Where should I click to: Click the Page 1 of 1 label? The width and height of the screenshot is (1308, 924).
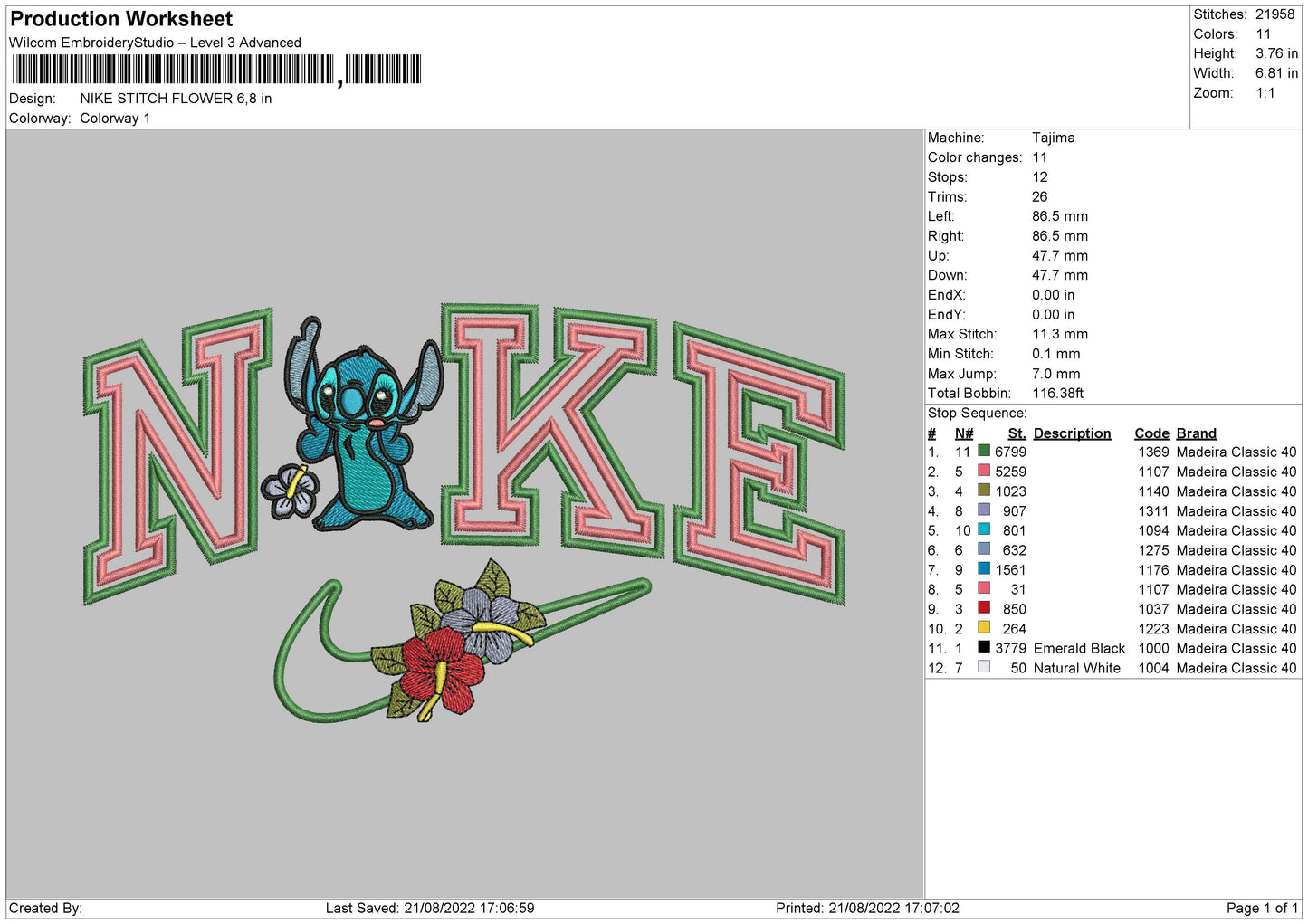[x=1262, y=909]
